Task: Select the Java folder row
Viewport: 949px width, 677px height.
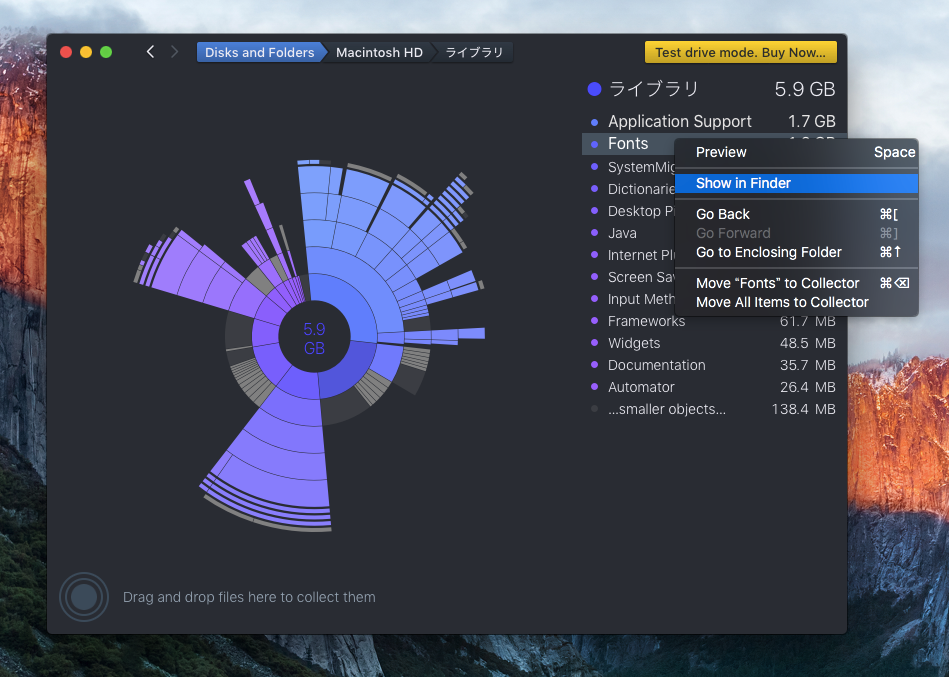Action: [629, 233]
